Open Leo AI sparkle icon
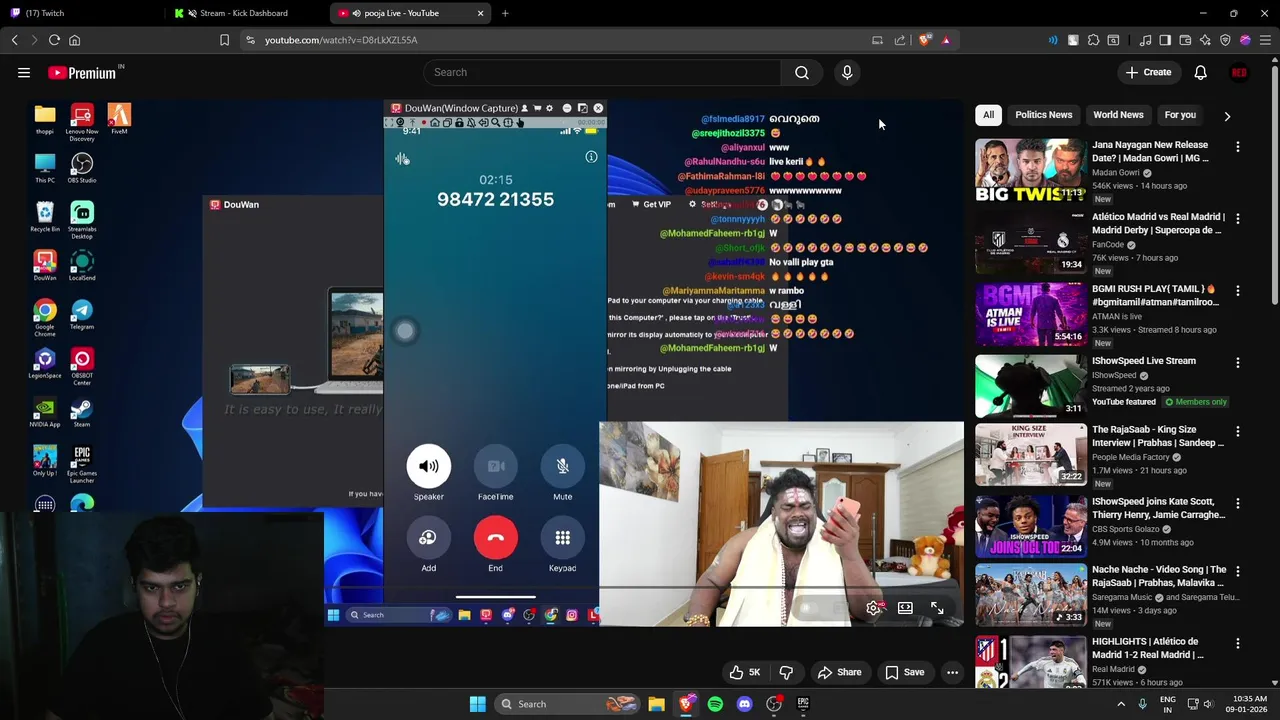 tap(1205, 40)
